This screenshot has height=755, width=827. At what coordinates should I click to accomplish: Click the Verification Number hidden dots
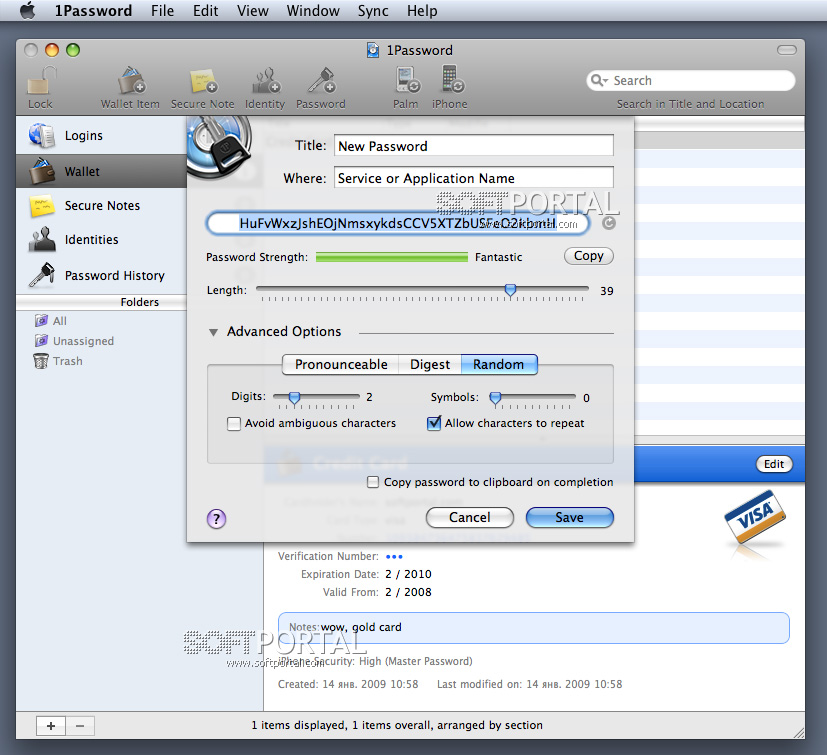pyautogui.click(x=394, y=557)
